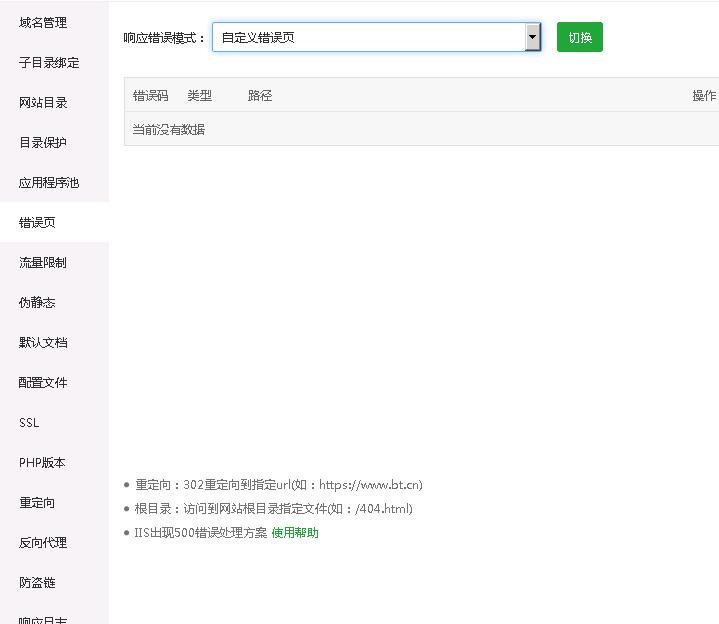Click the 类型 column header
Viewport: 719px width, 624px height.
coord(199,95)
